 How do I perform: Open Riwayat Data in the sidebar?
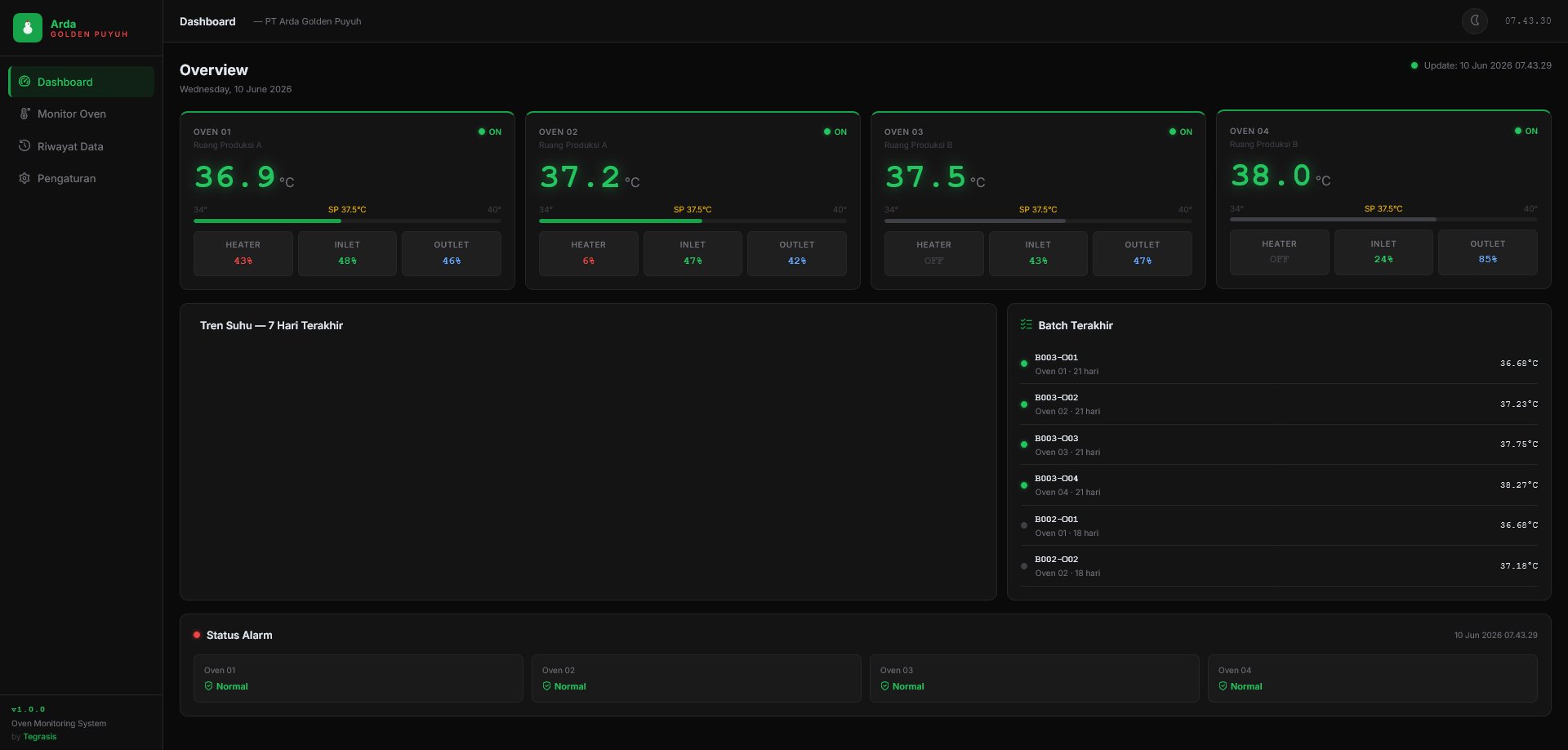tap(81, 146)
